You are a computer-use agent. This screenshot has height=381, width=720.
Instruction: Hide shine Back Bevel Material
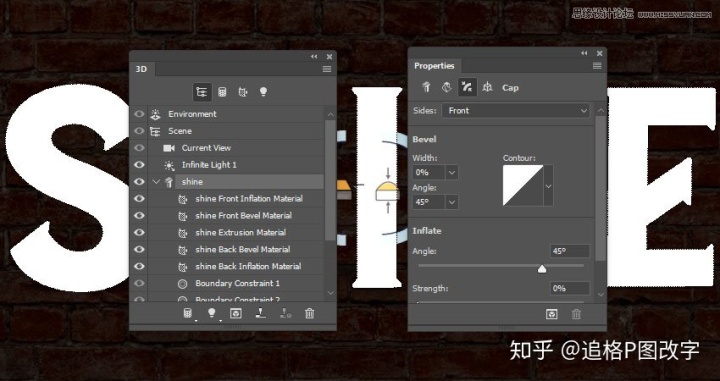click(139, 249)
